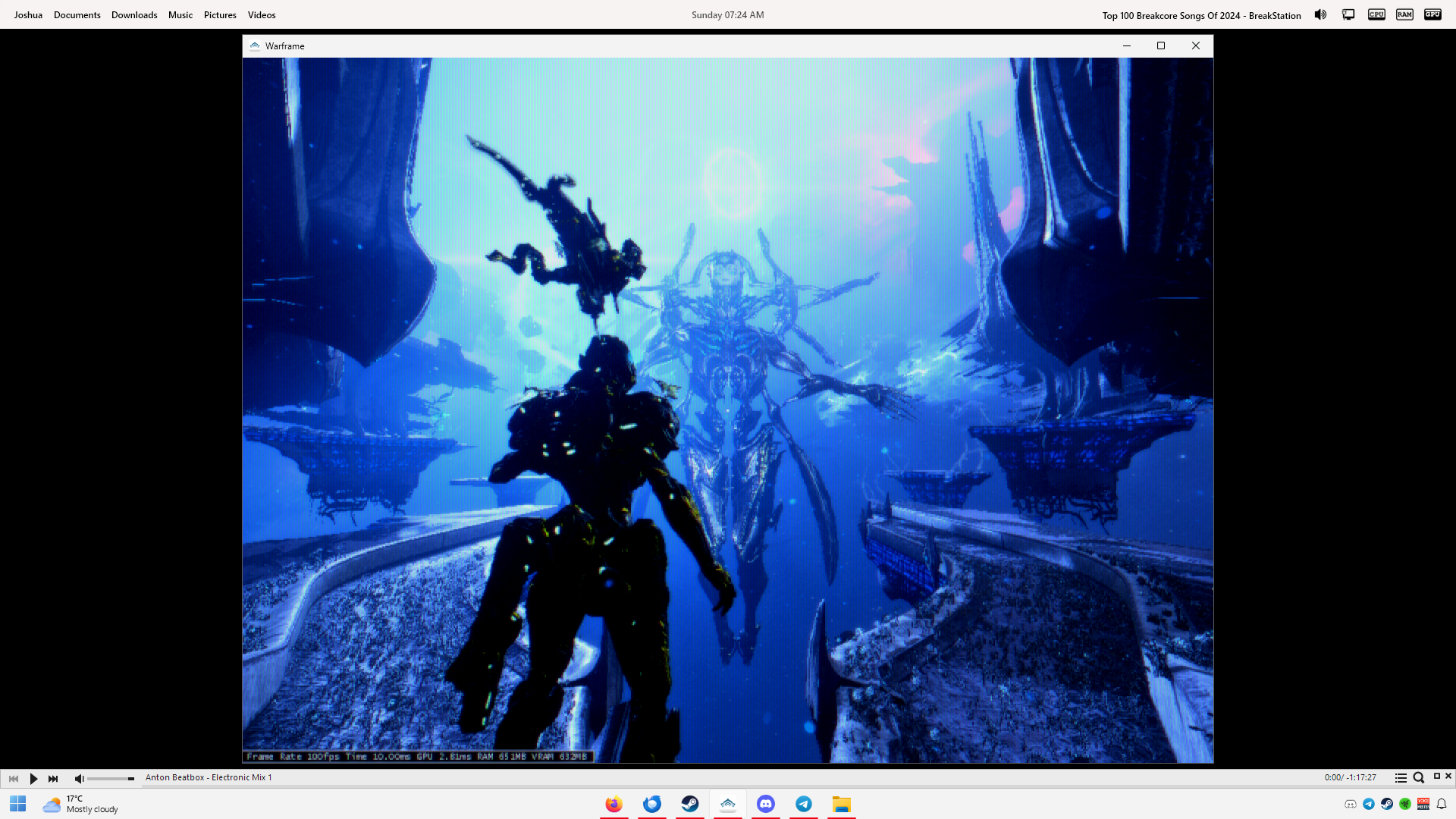Image resolution: width=1456 pixels, height=819 pixels.
Task: Play the Anton Beatbox track
Action: [x=33, y=778]
